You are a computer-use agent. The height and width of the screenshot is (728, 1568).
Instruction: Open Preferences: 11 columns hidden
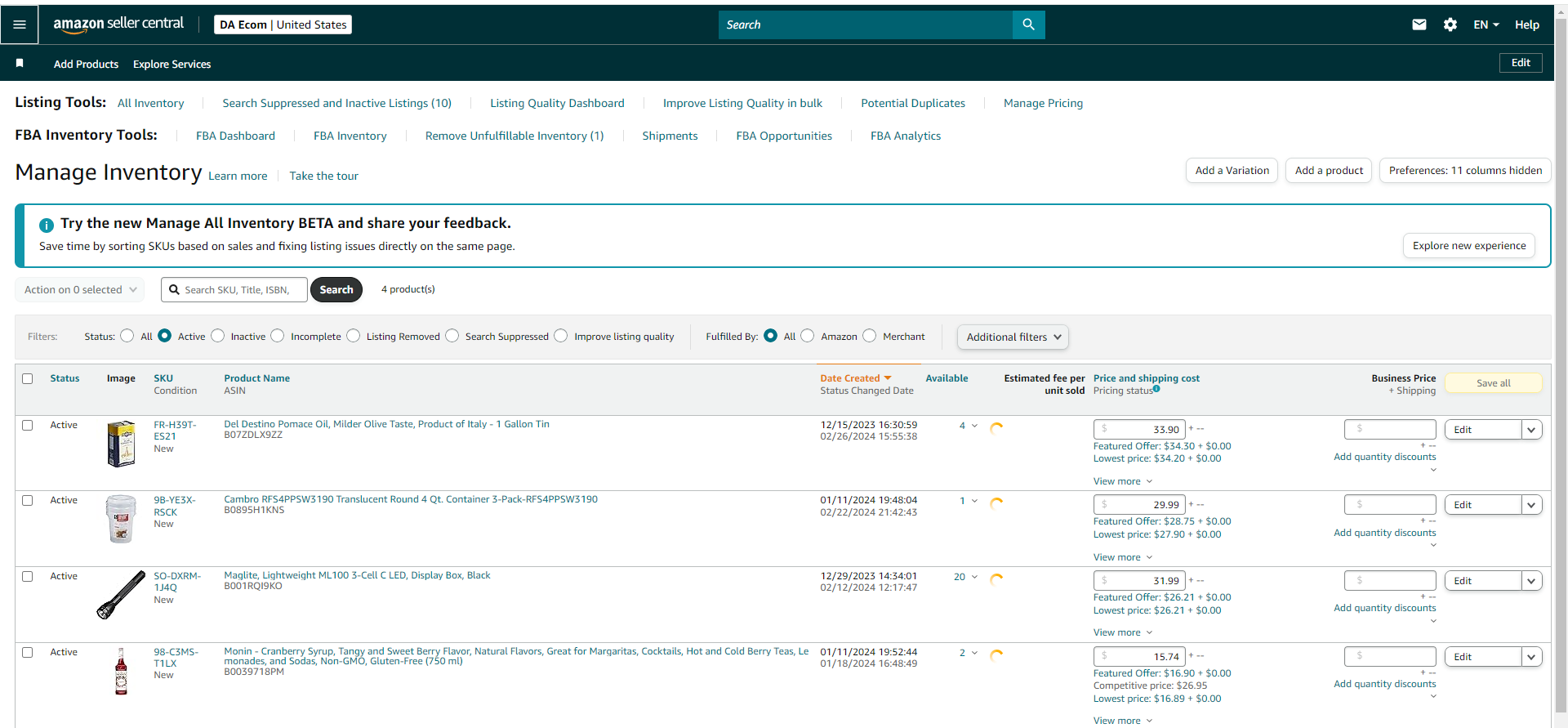point(1465,171)
